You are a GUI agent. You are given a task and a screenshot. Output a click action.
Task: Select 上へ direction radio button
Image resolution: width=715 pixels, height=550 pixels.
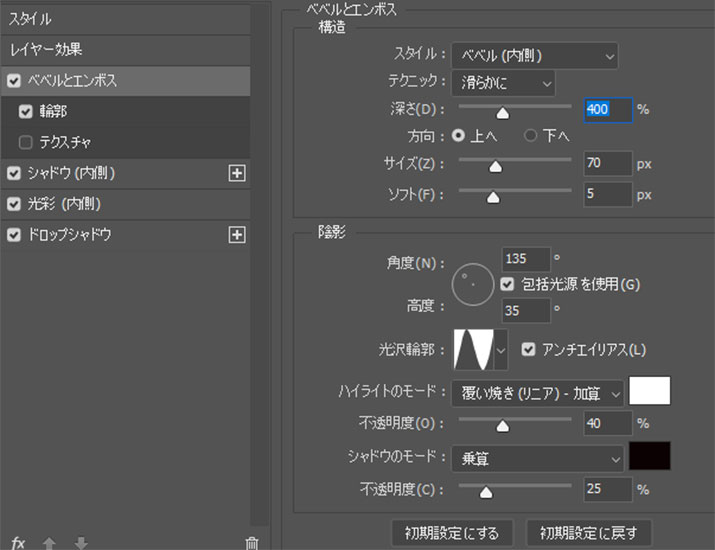click(x=458, y=135)
